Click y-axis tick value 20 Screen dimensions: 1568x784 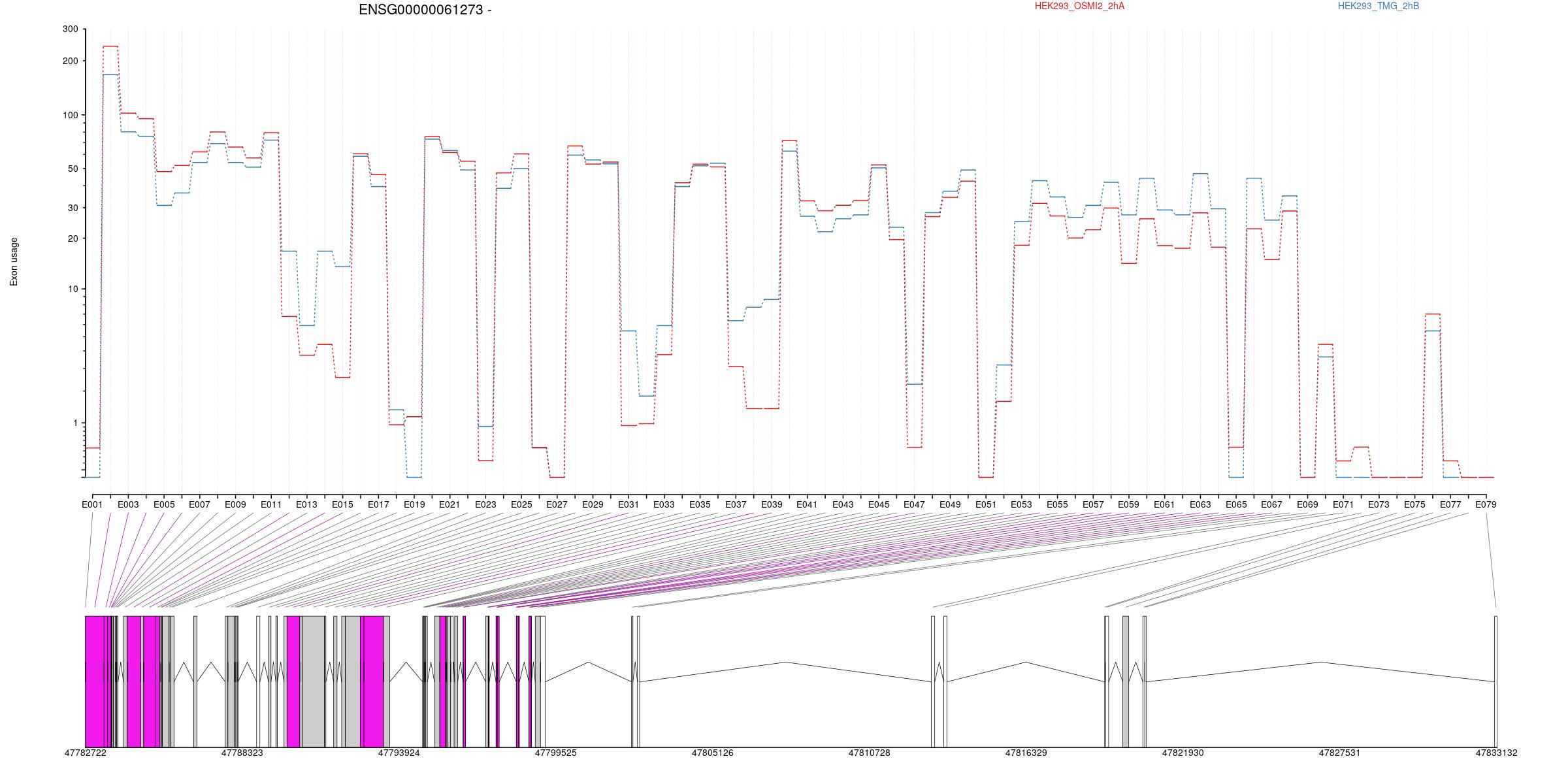coord(73,238)
